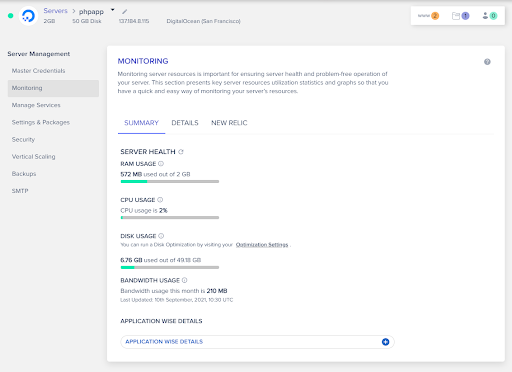The height and width of the screenshot is (372, 512).
Task: Click Application Wise Details expander label
Action: coord(164,342)
